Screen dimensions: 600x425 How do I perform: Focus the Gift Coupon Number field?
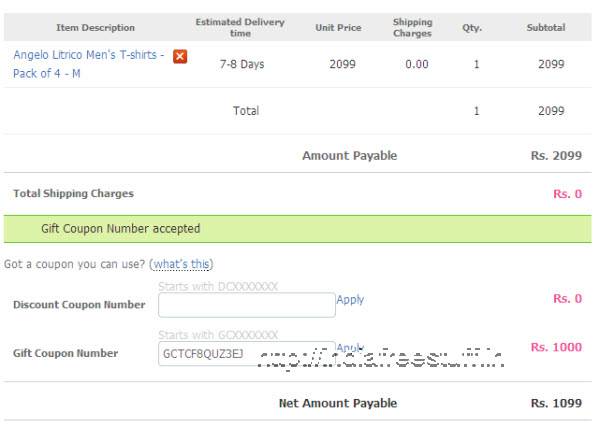pos(247,353)
